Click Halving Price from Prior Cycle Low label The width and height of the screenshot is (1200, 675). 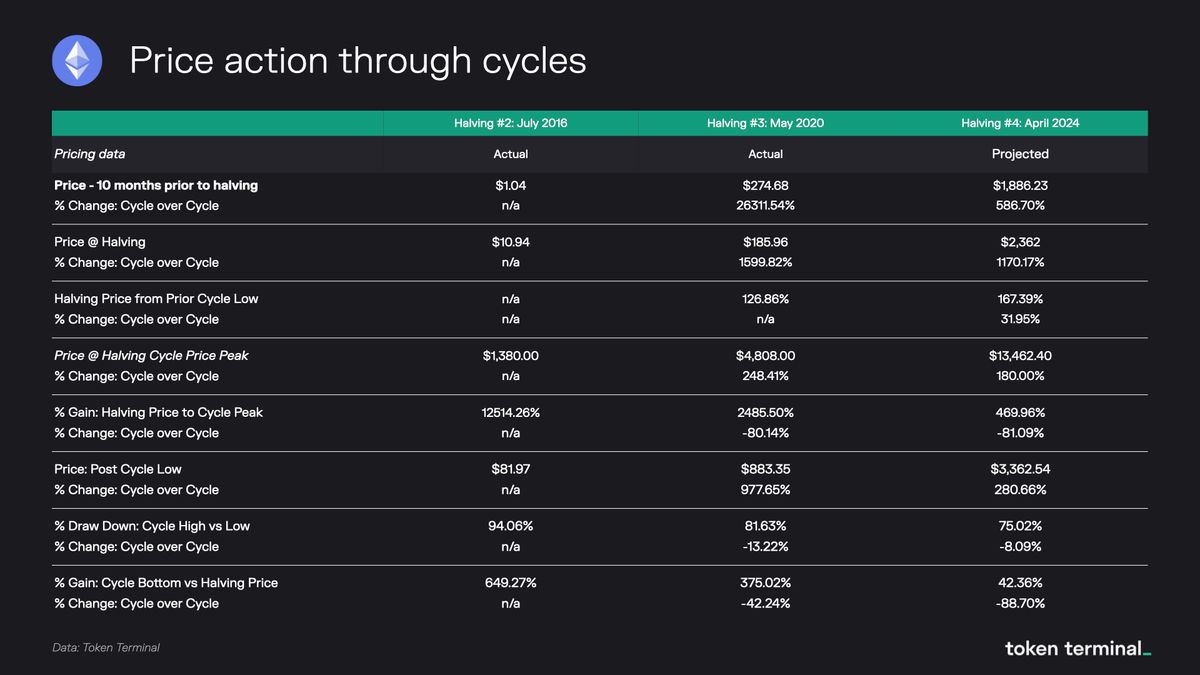[x=156, y=299]
